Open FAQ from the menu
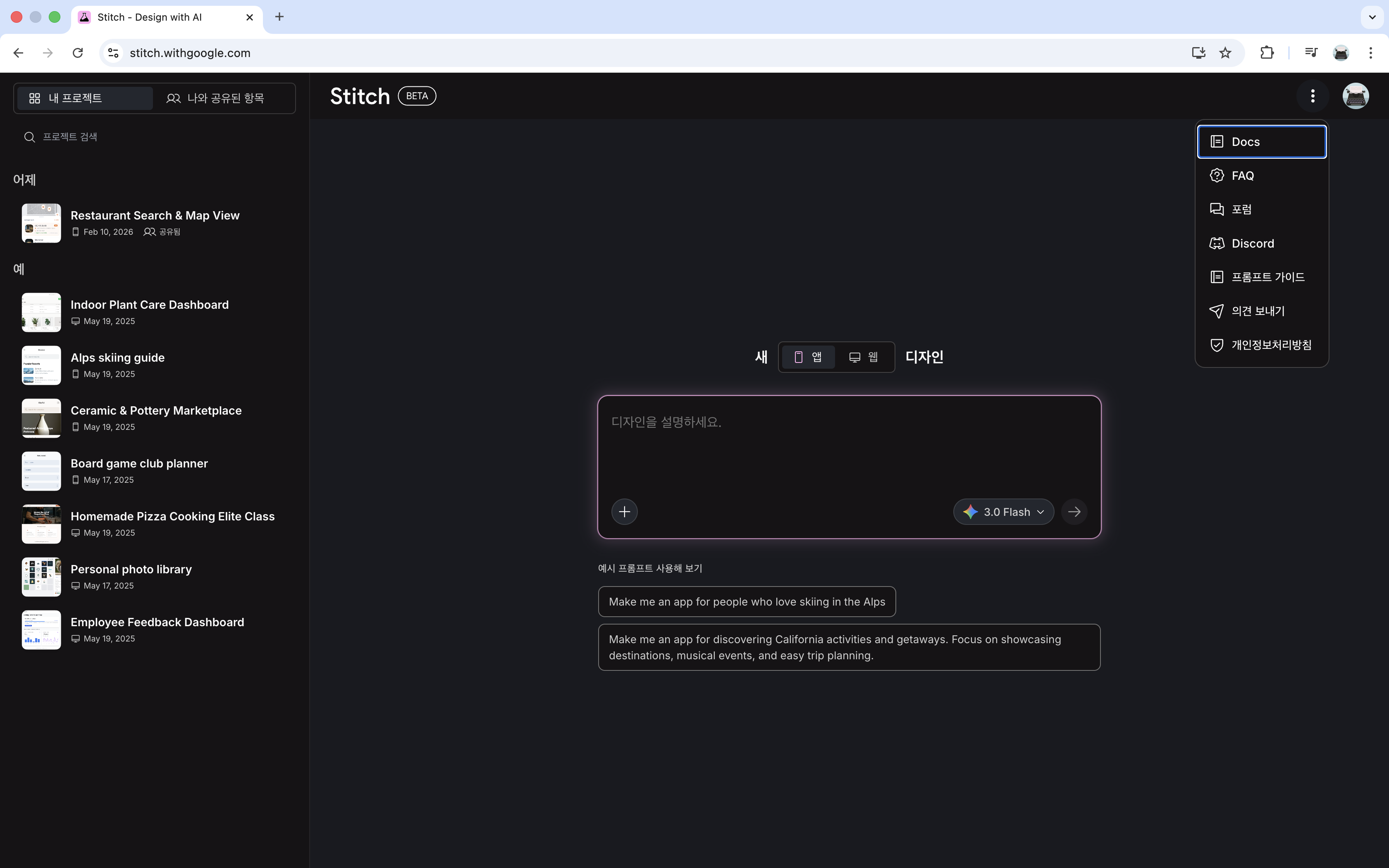Viewport: 1389px width, 868px height. (1262, 176)
